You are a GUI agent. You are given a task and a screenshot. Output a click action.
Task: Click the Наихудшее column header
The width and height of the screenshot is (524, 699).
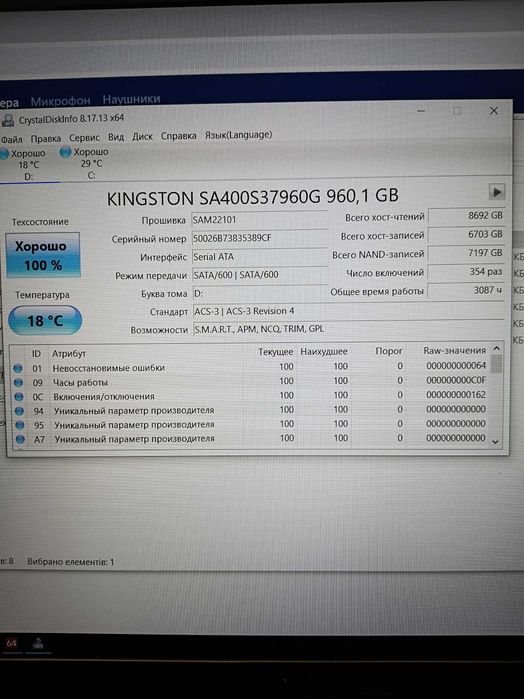coord(324,351)
